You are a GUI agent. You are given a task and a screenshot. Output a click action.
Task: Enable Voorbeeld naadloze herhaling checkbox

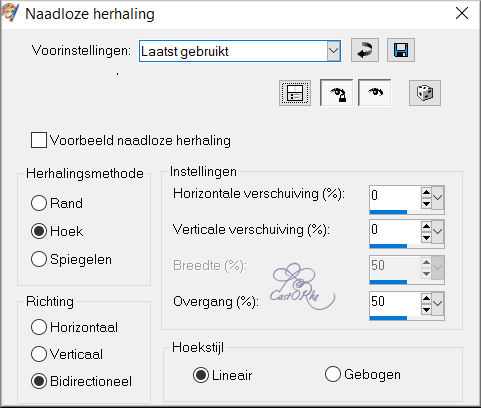[x=39, y=140]
